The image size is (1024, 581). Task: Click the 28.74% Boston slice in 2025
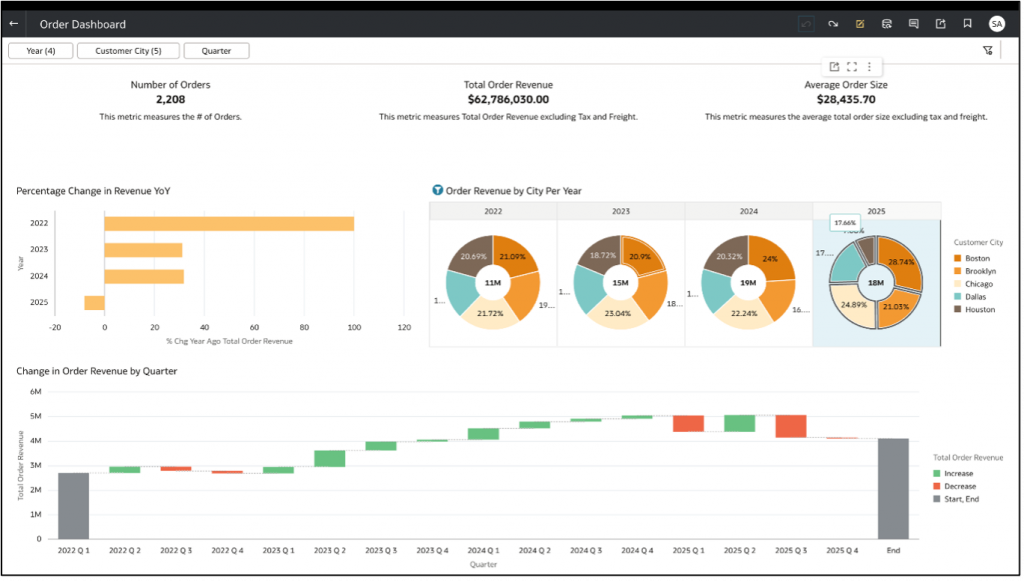click(901, 261)
